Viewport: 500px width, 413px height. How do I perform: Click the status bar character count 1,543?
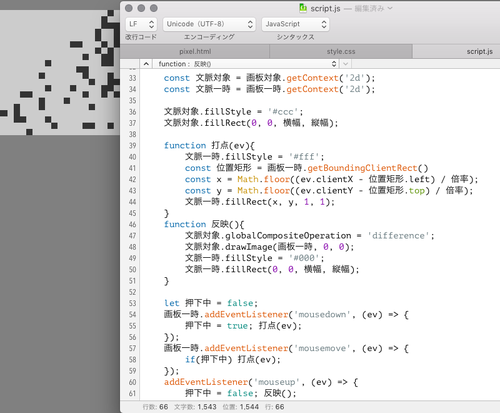tap(207, 407)
